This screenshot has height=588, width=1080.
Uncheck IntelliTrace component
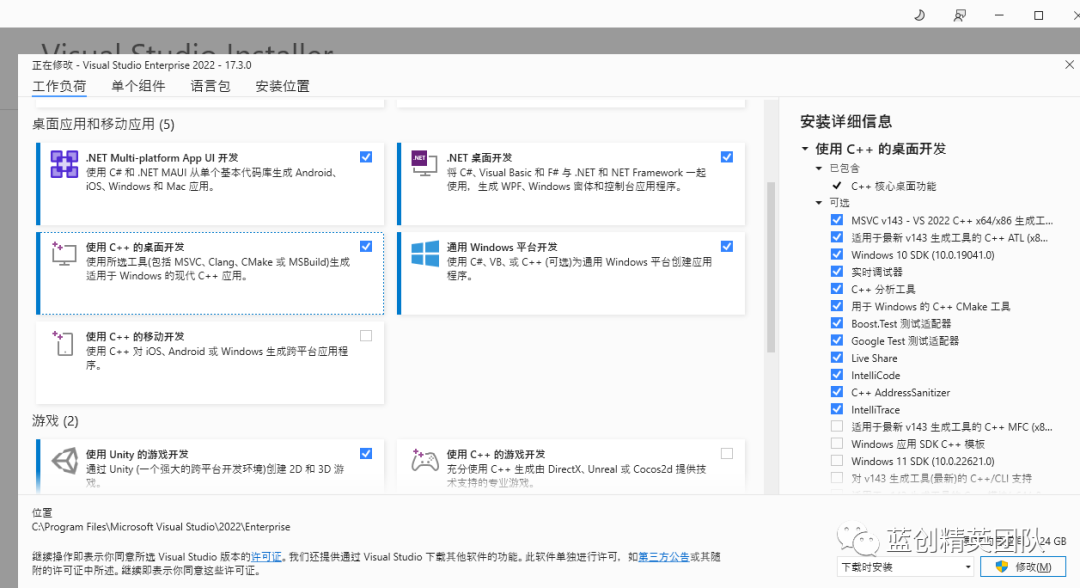[x=837, y=410]
